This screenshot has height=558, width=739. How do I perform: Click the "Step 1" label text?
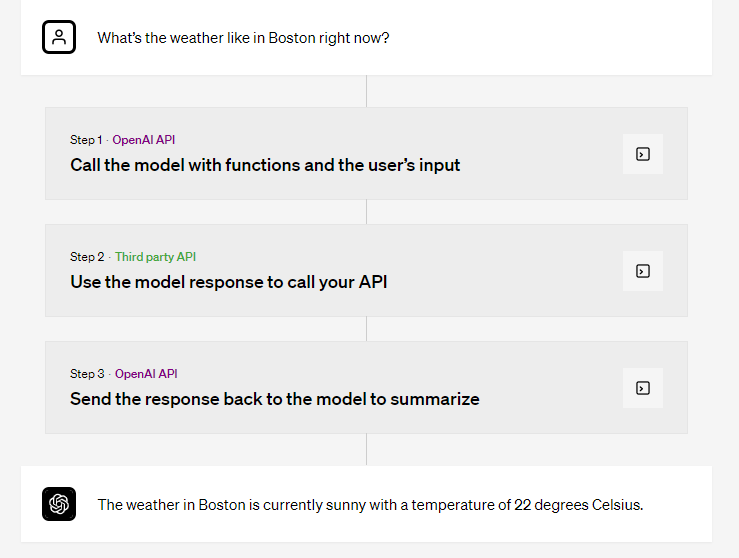point(86,140)
